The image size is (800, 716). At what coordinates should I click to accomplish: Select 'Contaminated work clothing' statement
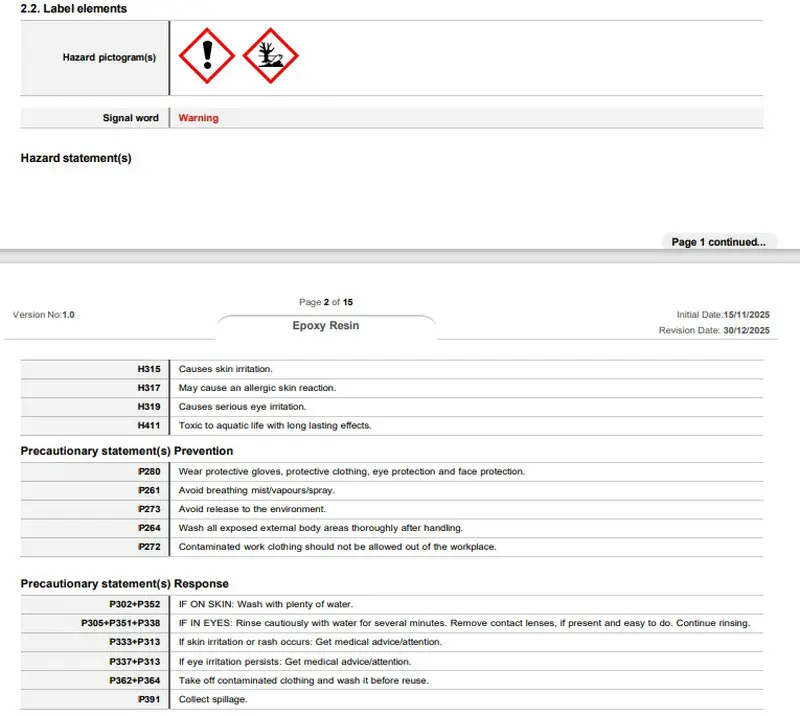(x=337, y=547)
